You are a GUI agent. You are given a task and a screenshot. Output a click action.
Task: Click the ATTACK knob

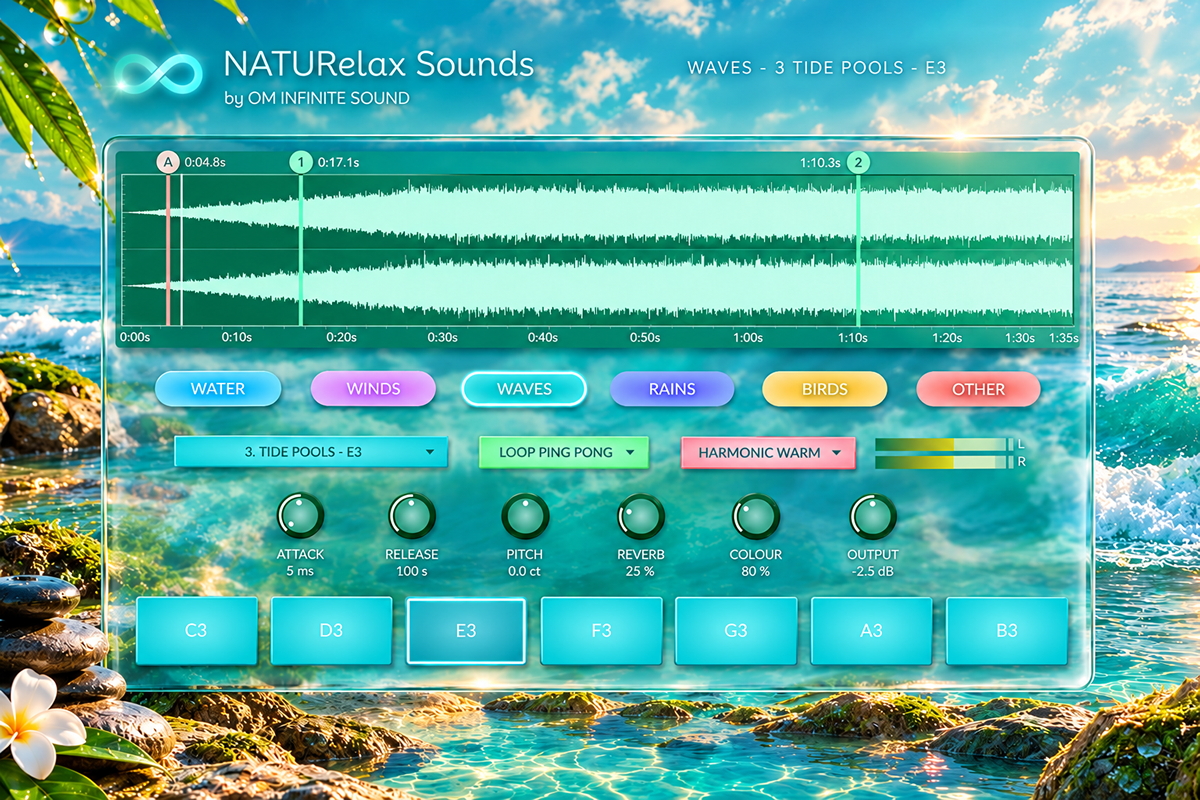pos(300,516)
